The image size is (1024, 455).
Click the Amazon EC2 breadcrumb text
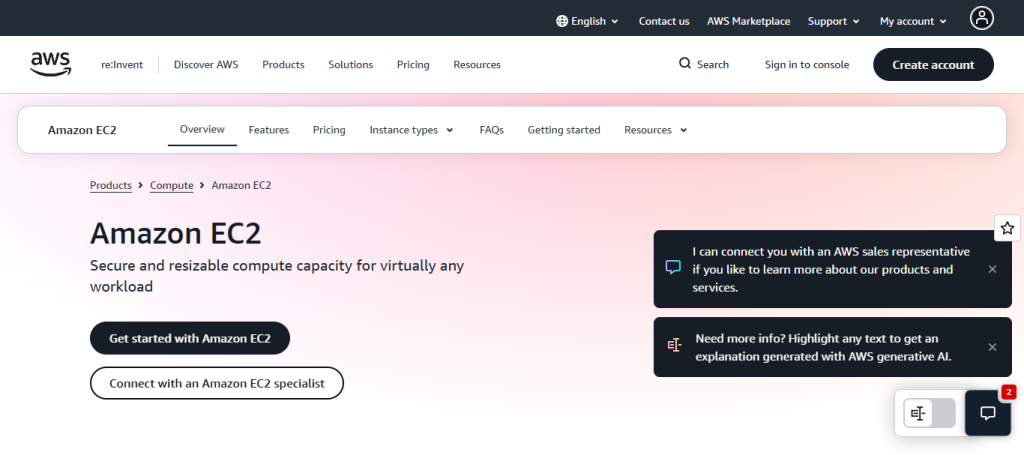pos(242,185)
